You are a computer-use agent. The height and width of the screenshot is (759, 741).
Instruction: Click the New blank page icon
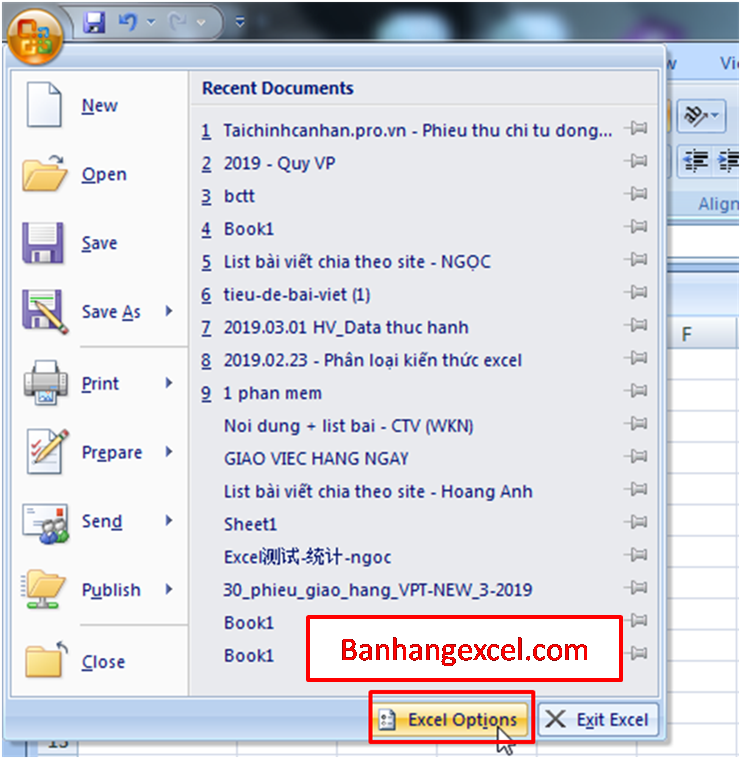click(44, 105)
